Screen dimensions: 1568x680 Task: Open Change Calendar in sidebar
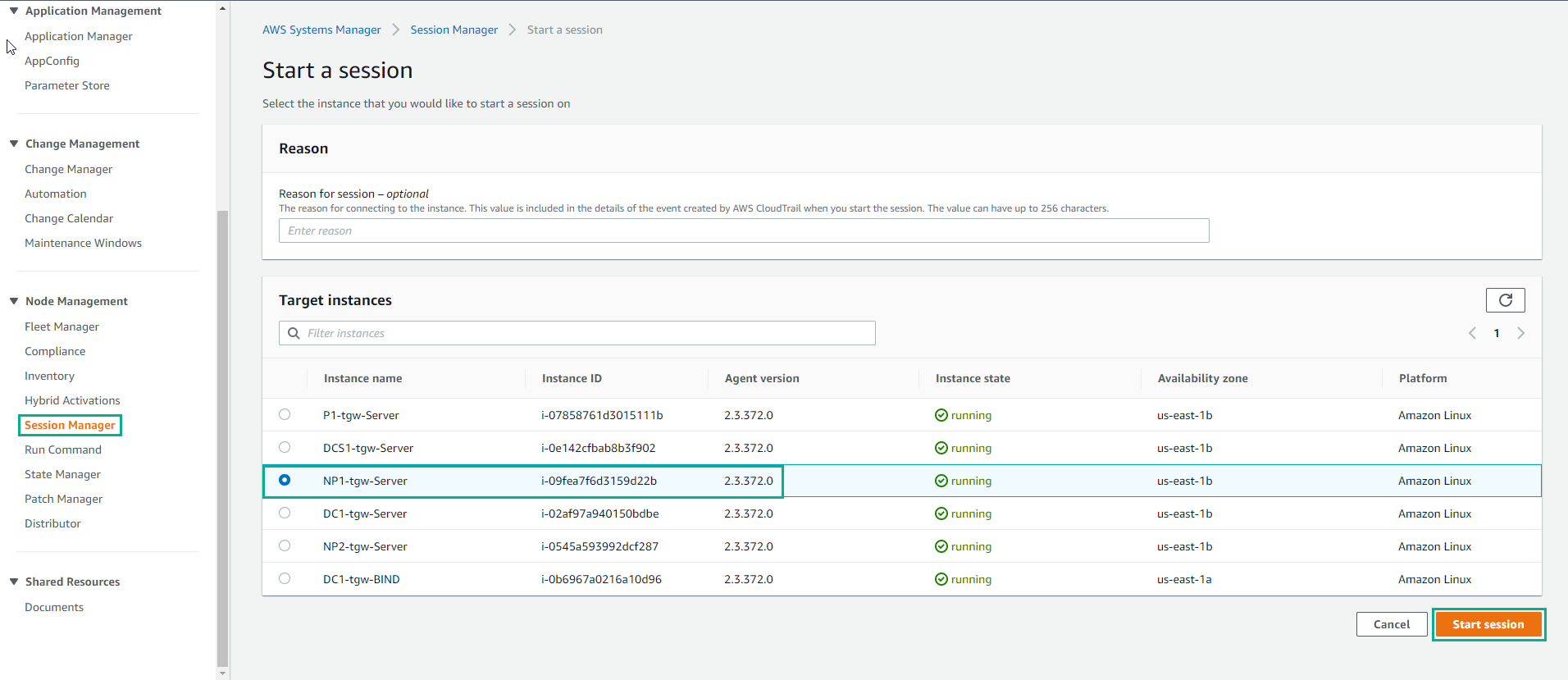click(x=69, y=218)
